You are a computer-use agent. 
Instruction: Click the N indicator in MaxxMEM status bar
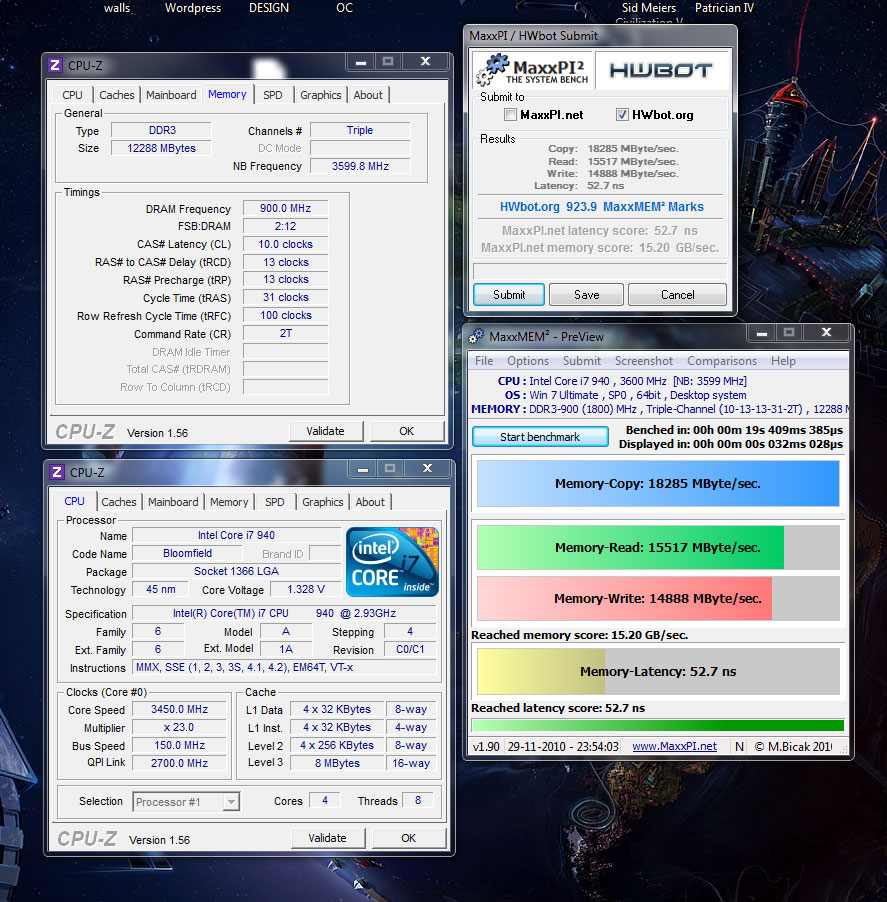(x=739, y=746)
